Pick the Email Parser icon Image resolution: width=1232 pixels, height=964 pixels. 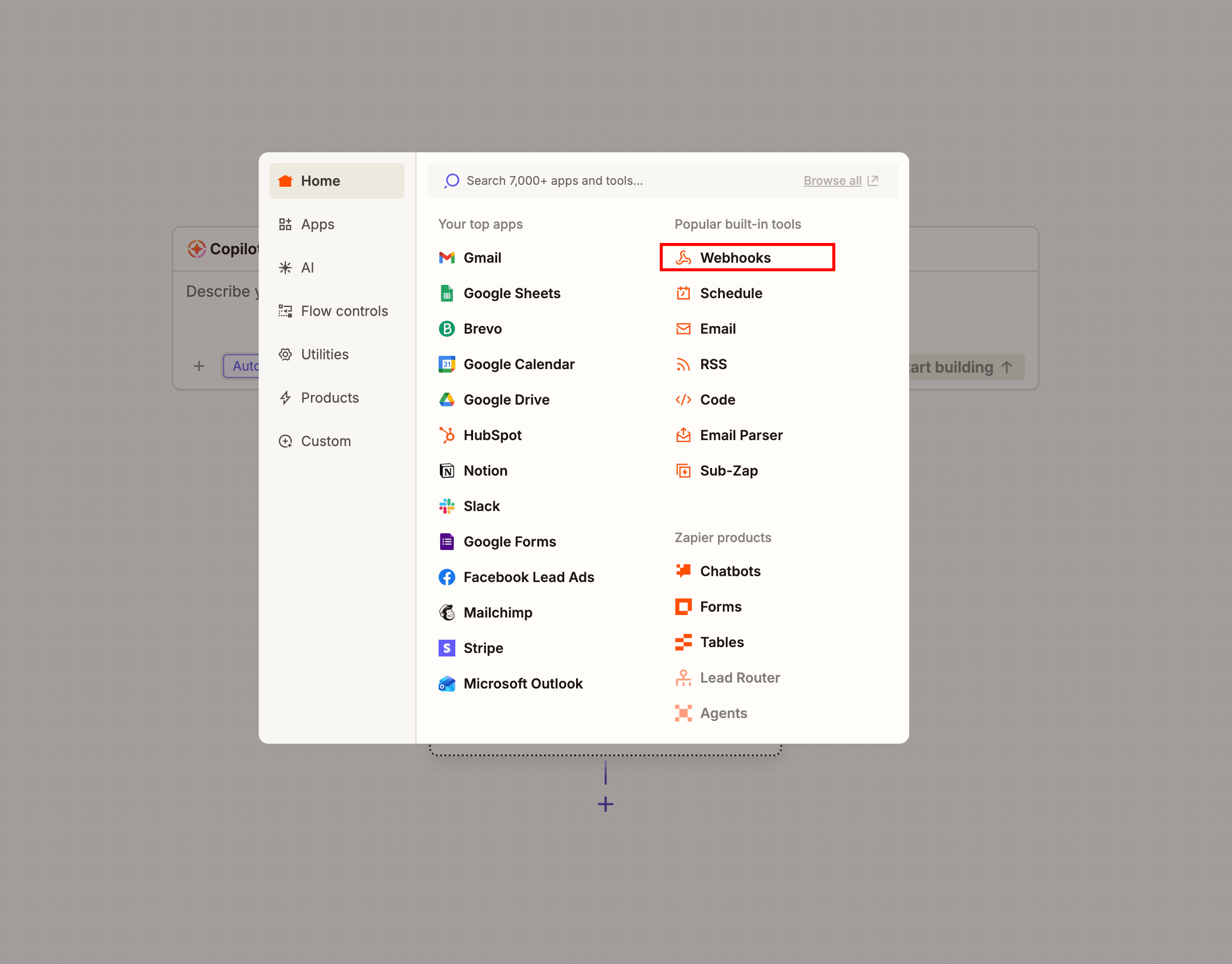(683, 435)
